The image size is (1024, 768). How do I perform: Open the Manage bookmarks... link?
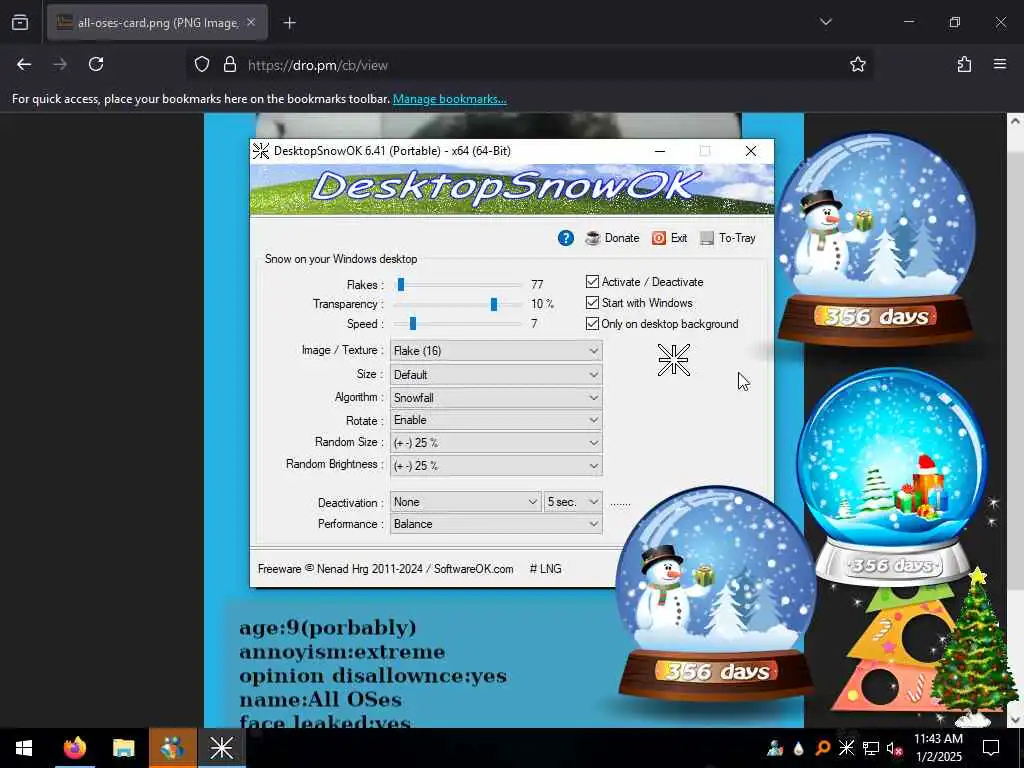pos(449,99)
